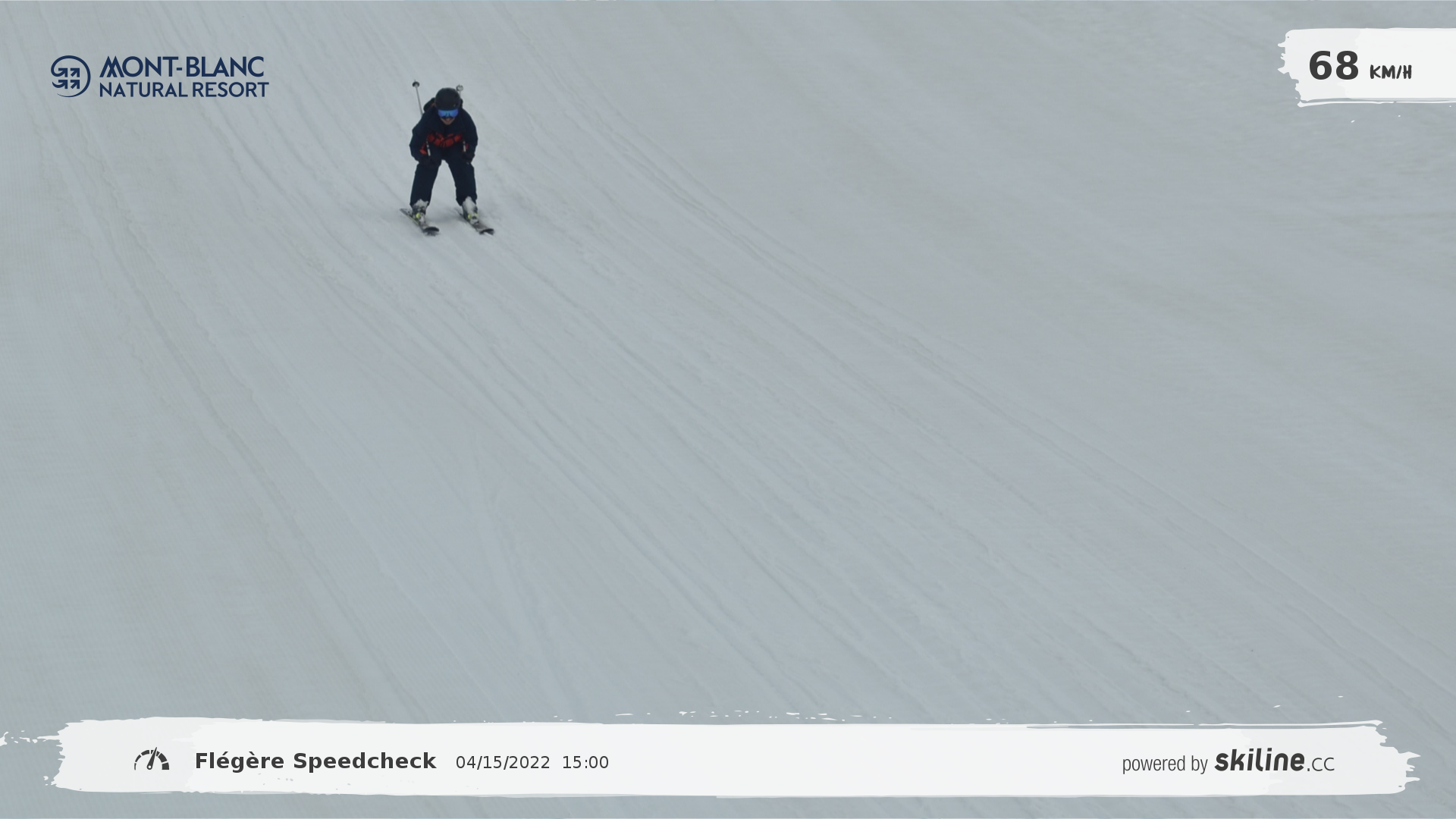Click the 68 speed number

(1333, 66)
